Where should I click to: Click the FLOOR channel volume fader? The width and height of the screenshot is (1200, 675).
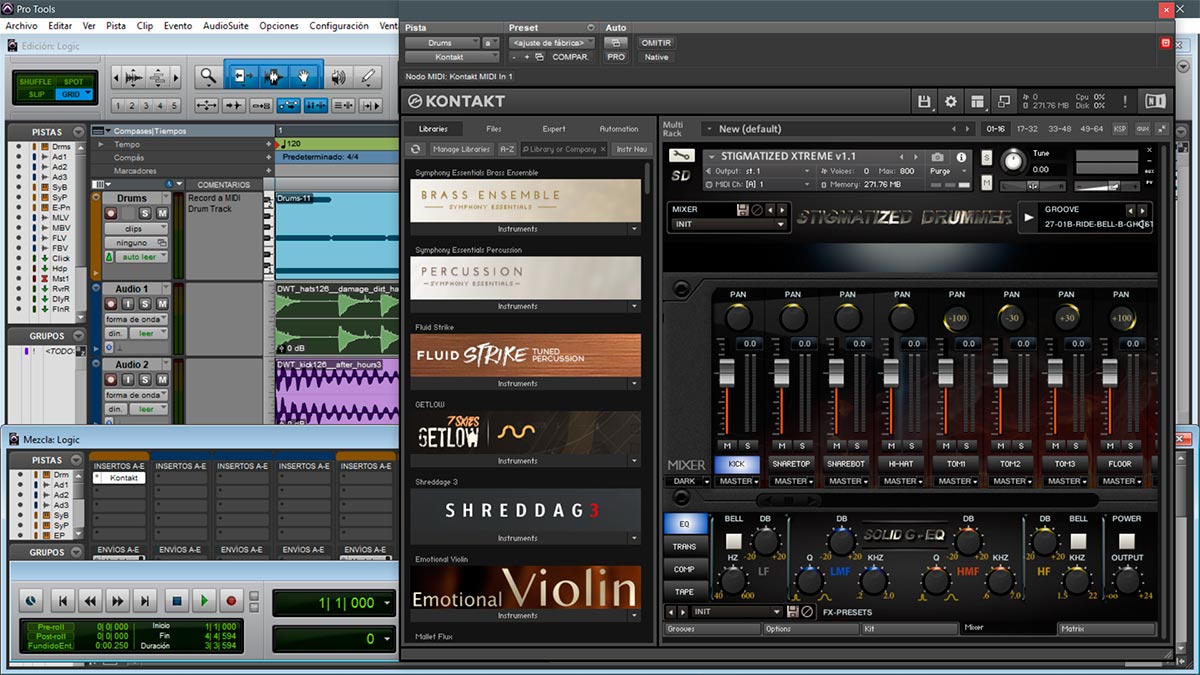pyautogui.click(x=1109, y=372)
